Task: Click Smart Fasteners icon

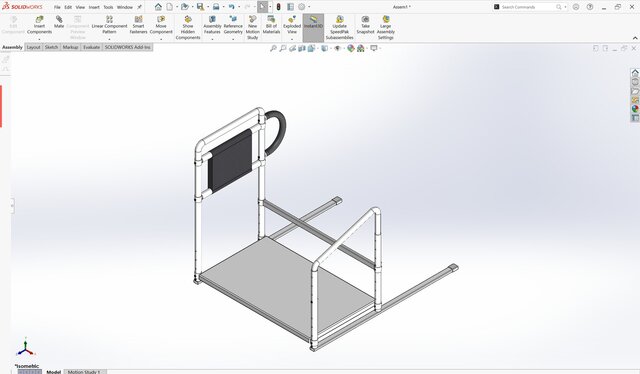Action: (138, 25)
